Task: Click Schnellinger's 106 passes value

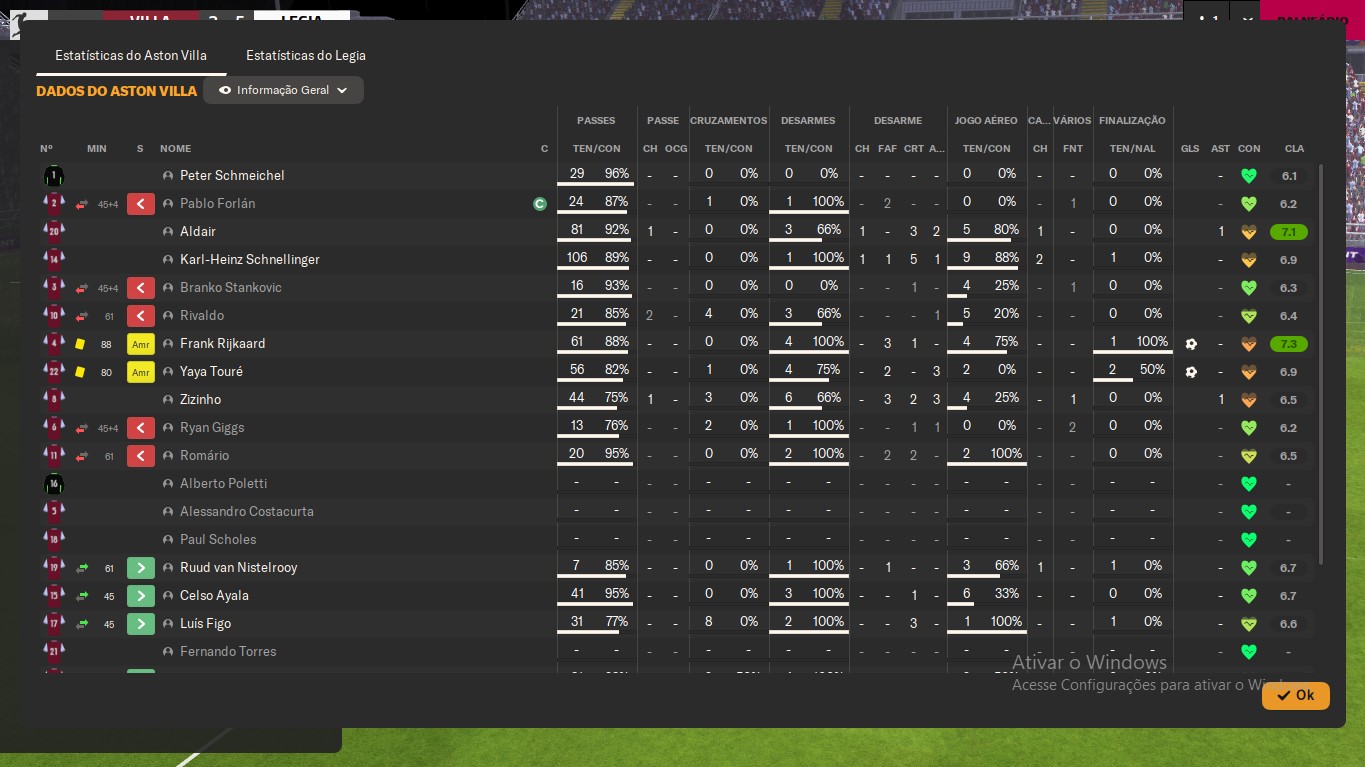Action: 577,258
